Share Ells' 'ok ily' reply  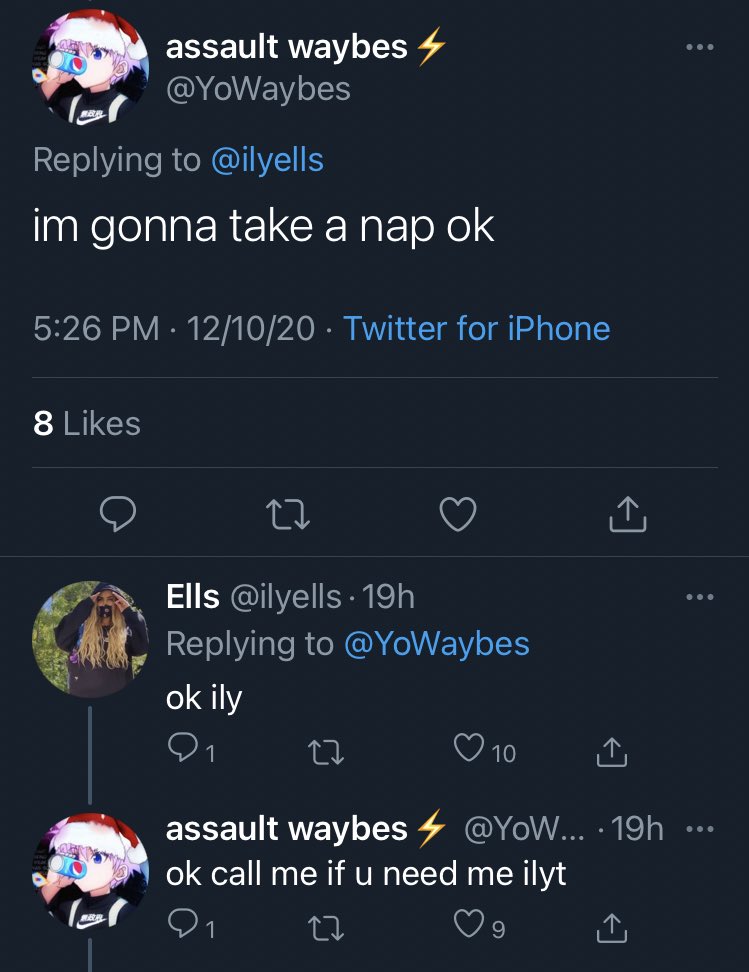point(612,752)
